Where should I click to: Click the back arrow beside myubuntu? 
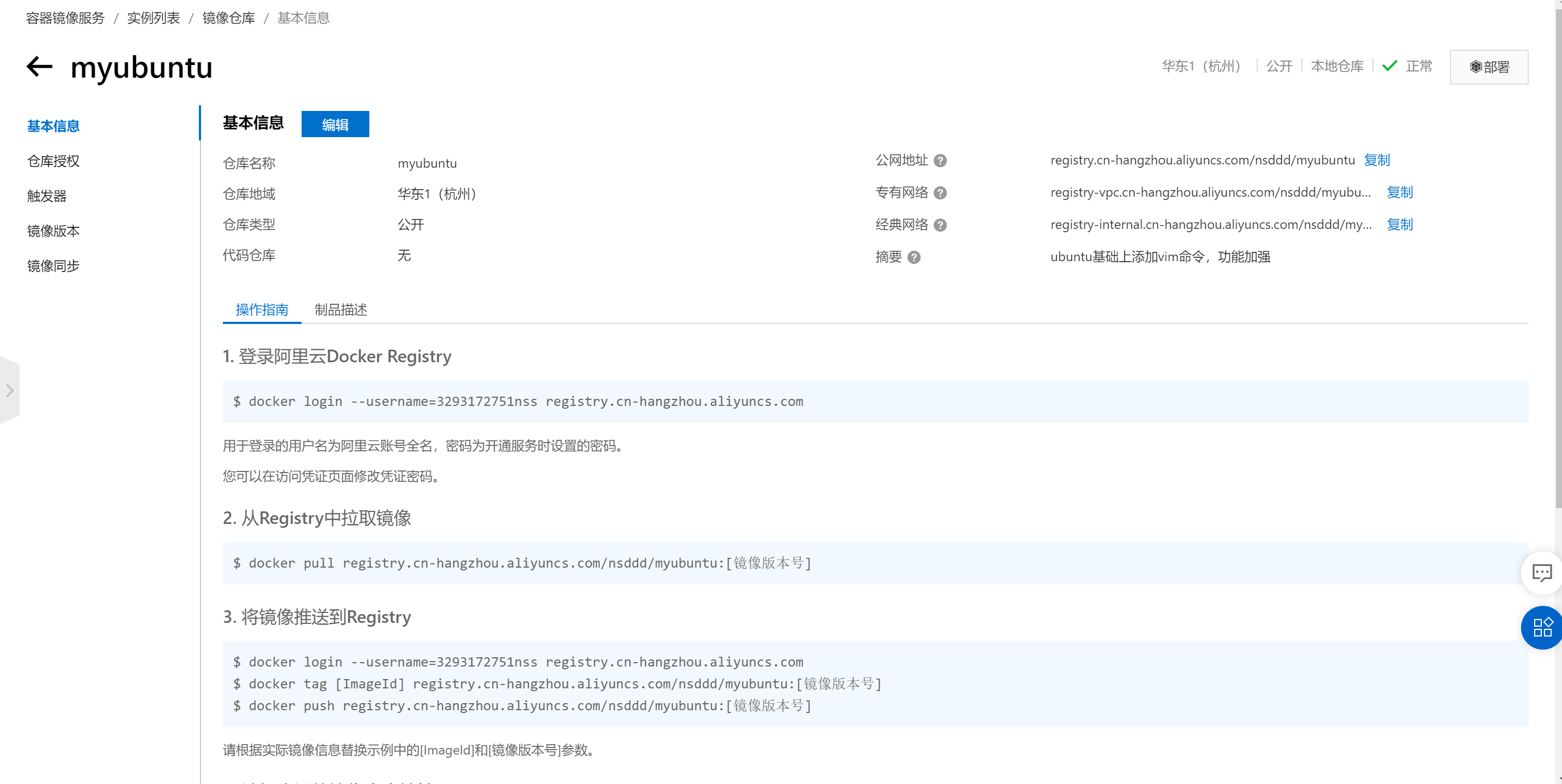(x=40, y=67)
